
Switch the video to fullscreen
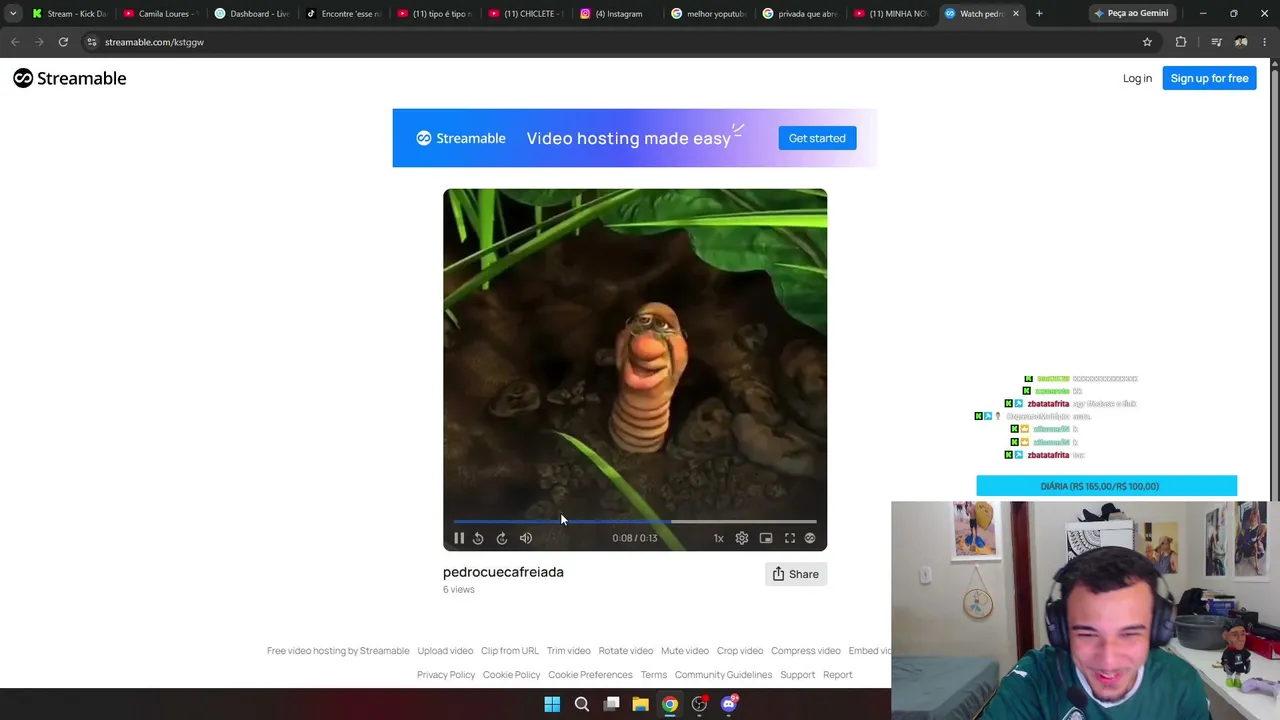pos(790,538)
